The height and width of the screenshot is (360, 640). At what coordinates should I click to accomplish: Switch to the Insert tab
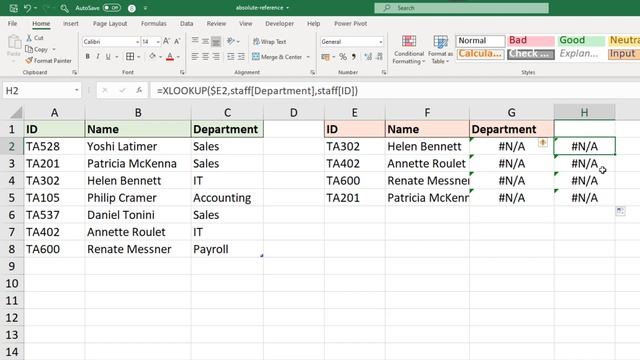[x=71, y=24]
